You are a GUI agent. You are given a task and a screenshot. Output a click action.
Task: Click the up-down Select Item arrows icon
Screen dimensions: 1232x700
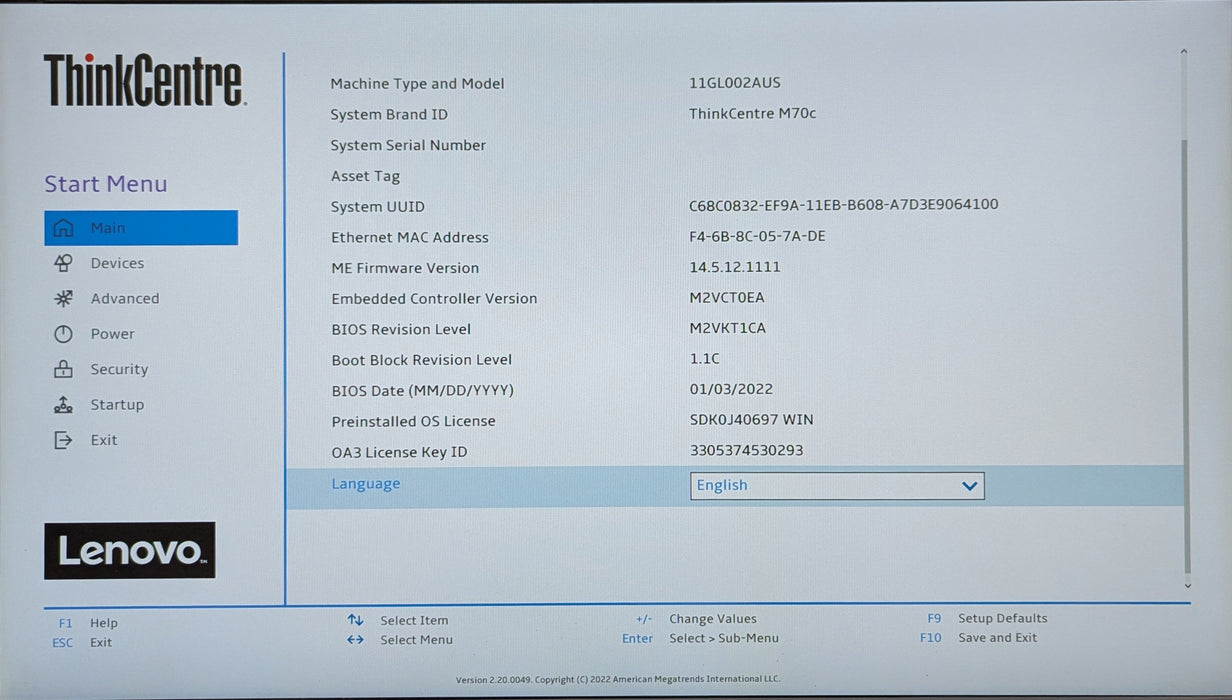click(x=355, y=620)
